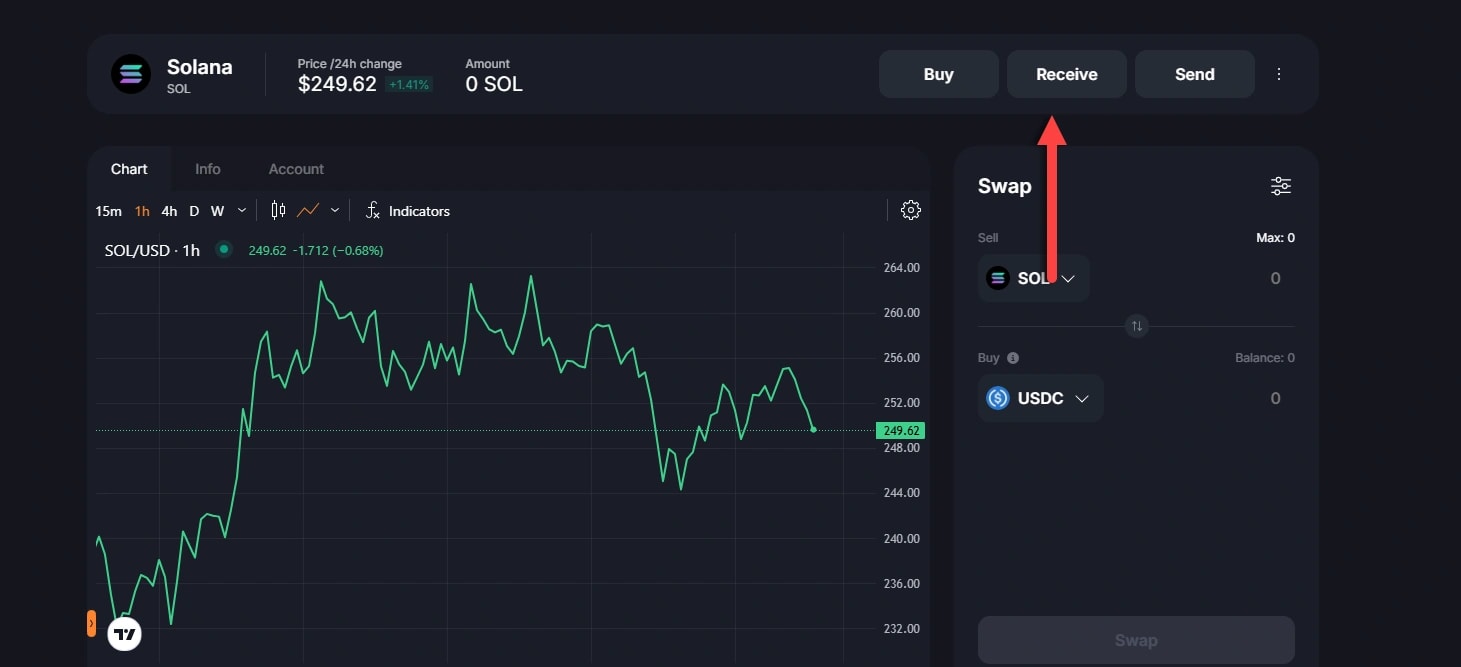Open the three-dot more options menu
1461x667 pixels.
click(x=1279, y=74)
